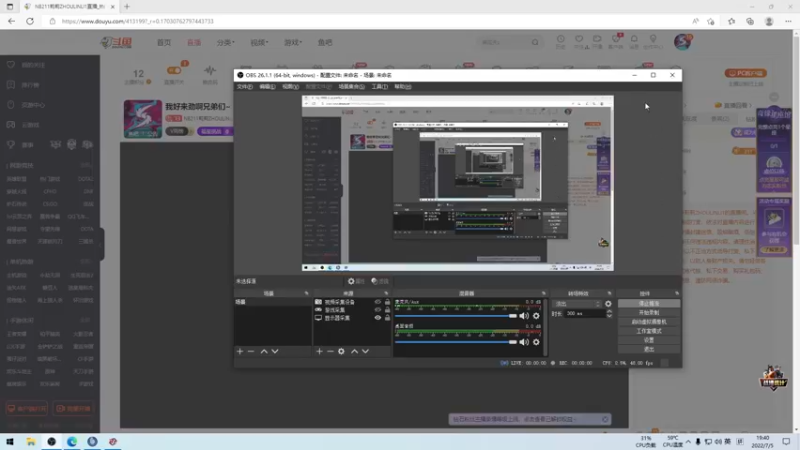Lock the display capture source
The height and width of the screenshot is (450, 800).
[387, 318]
